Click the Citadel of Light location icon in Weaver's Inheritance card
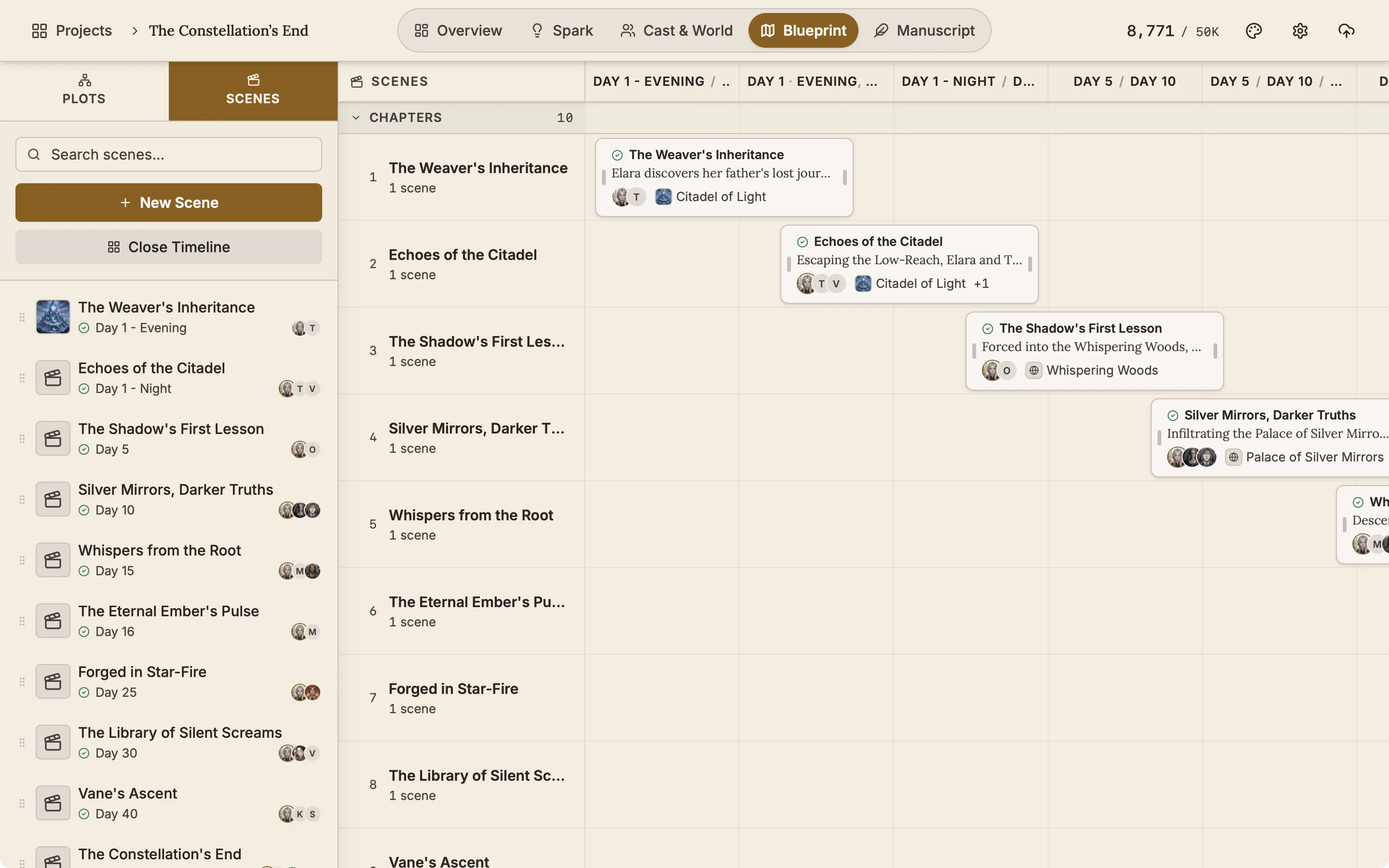The height and width of the screenshot is (868, 1389). (x=664, y=197)
